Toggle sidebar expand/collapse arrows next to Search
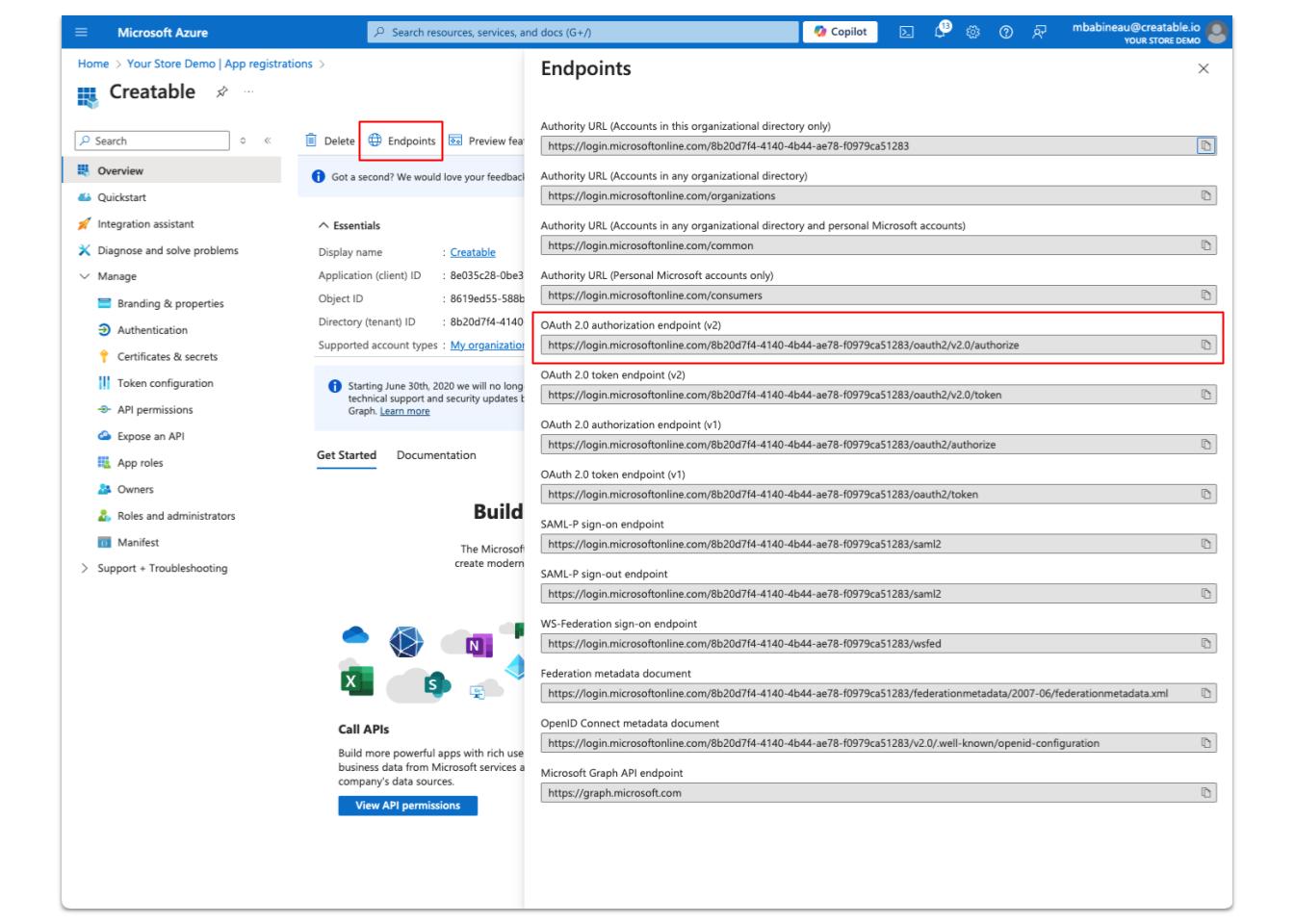 pos(243,141)
